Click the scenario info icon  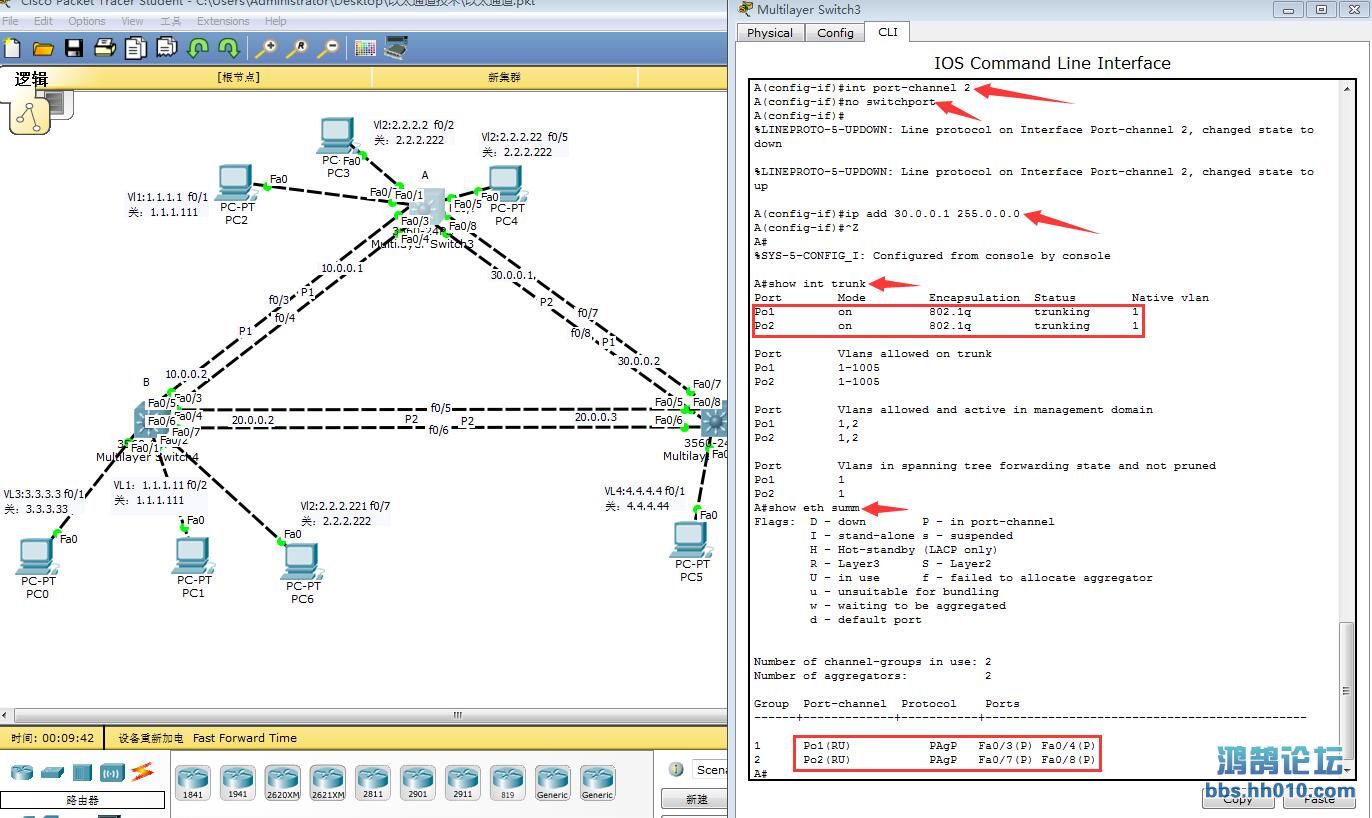pyautogui.click(x=676, y=769)
